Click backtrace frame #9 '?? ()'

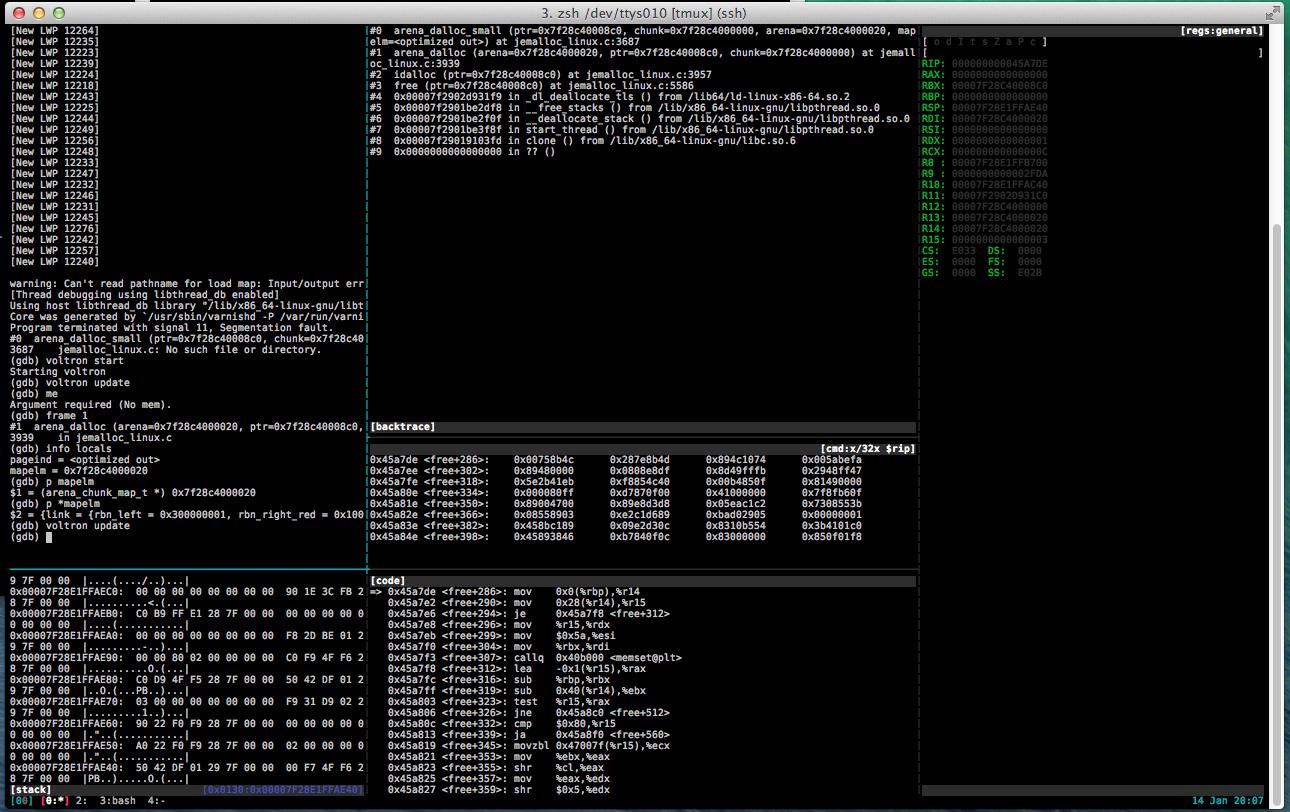tap(463, 152)
